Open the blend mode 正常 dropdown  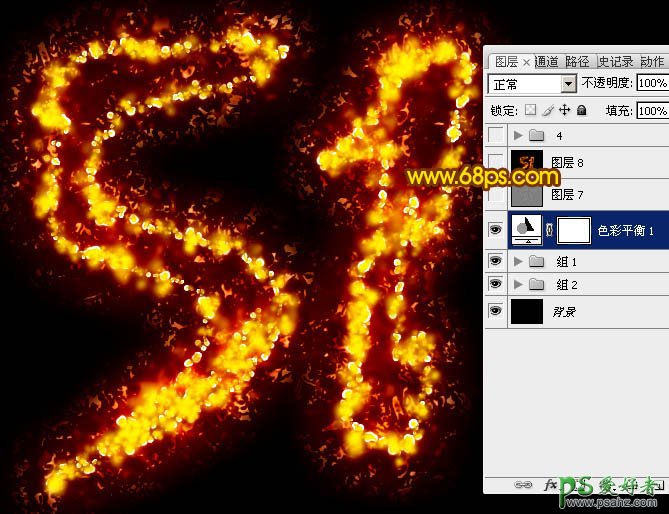(x=568, y=84)
